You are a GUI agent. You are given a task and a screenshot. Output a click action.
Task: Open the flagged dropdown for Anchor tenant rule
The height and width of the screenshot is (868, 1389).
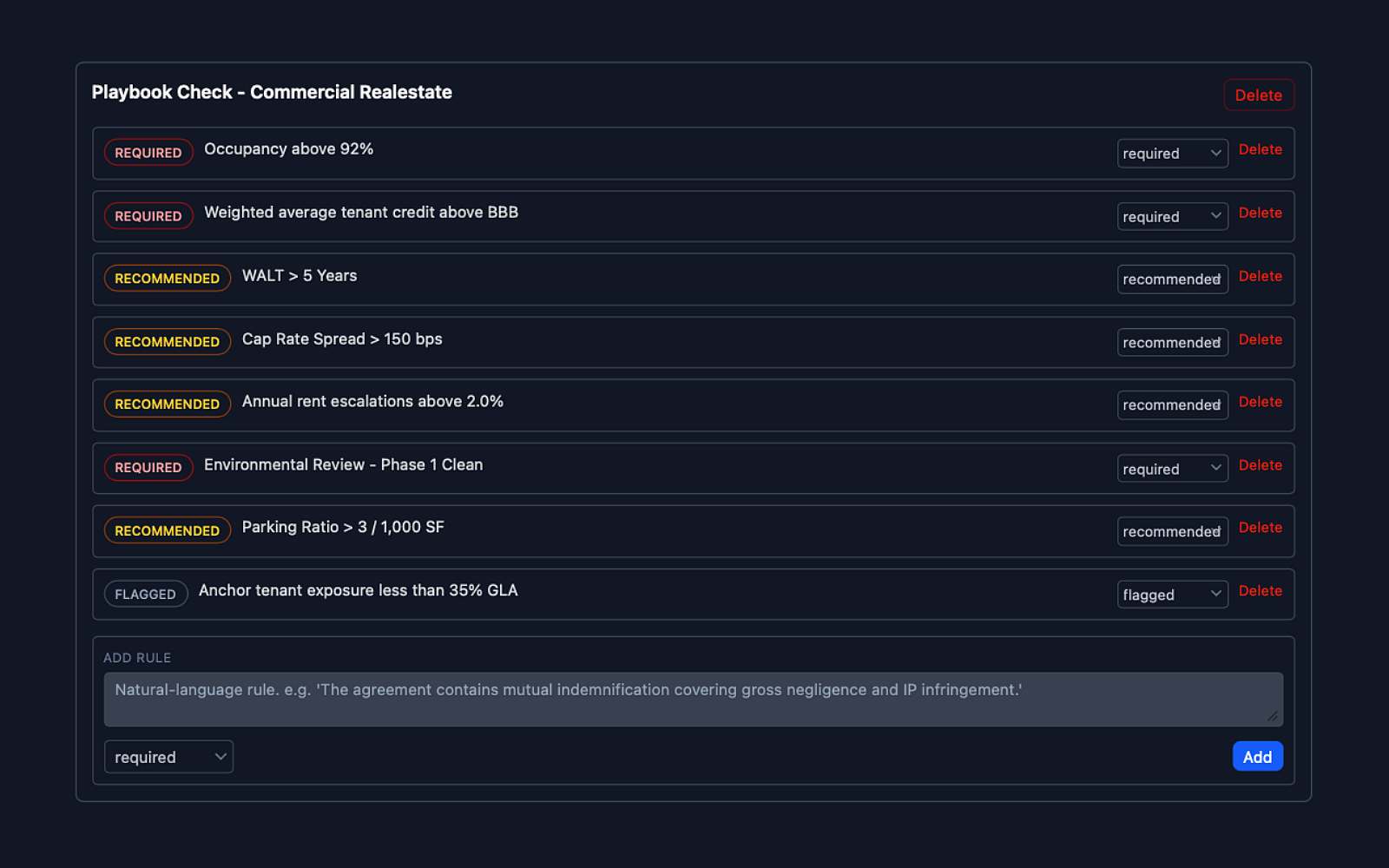pyautogui.click(x=1172, y=595)
